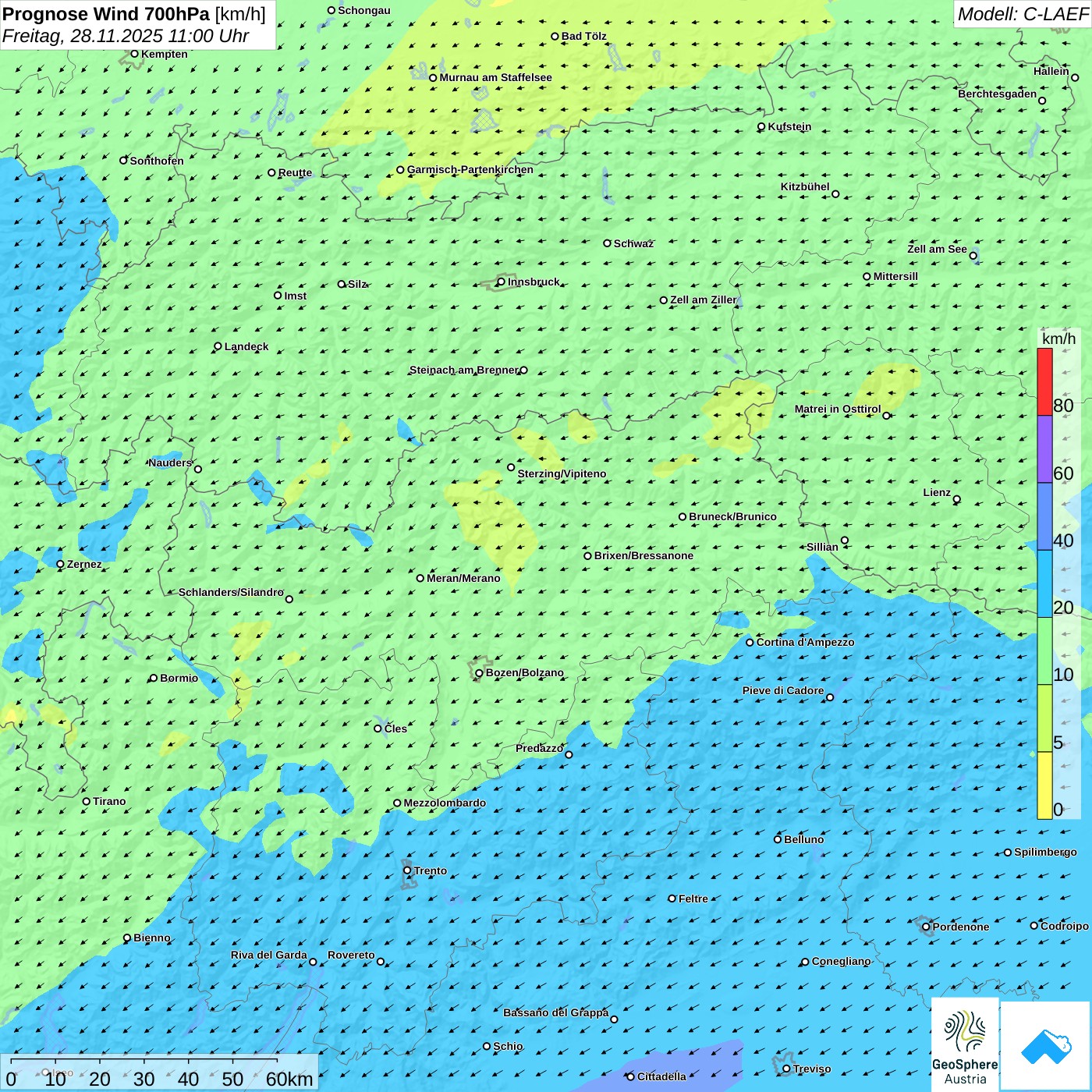
Task: Select the Lienz location marker
Action: tap(957, 499)
